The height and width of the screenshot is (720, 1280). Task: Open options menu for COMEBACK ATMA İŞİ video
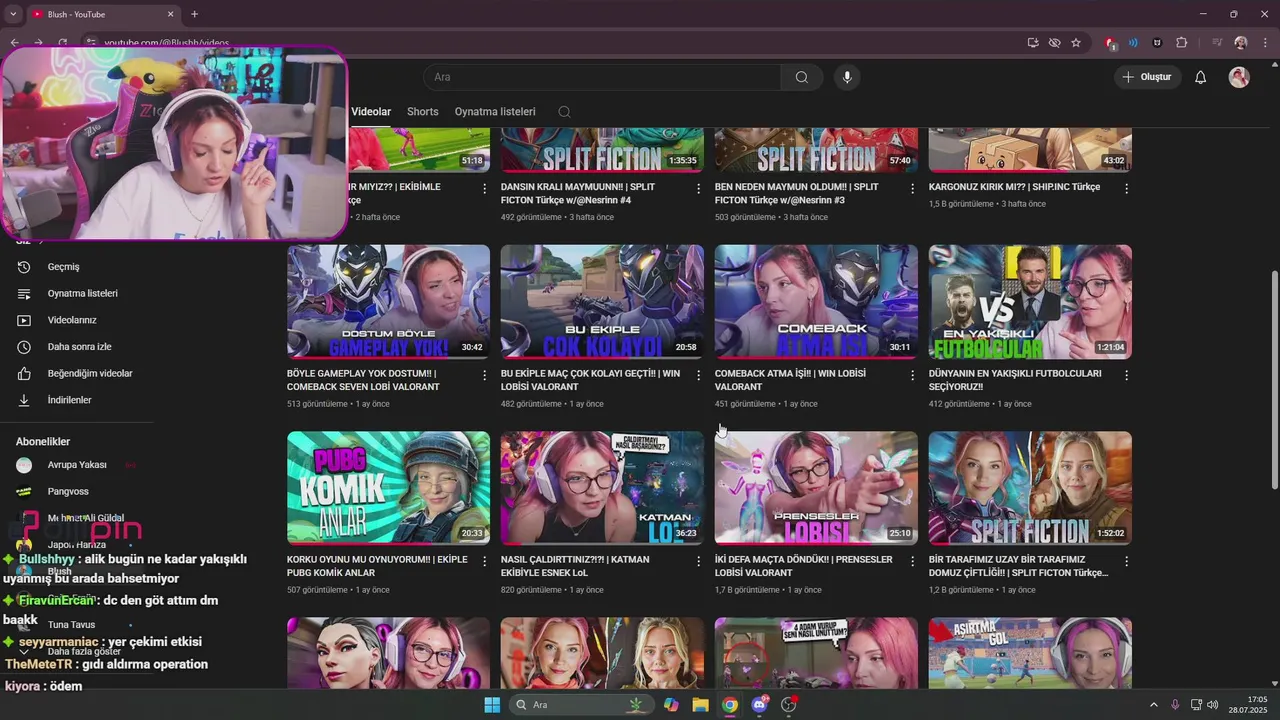912,375
